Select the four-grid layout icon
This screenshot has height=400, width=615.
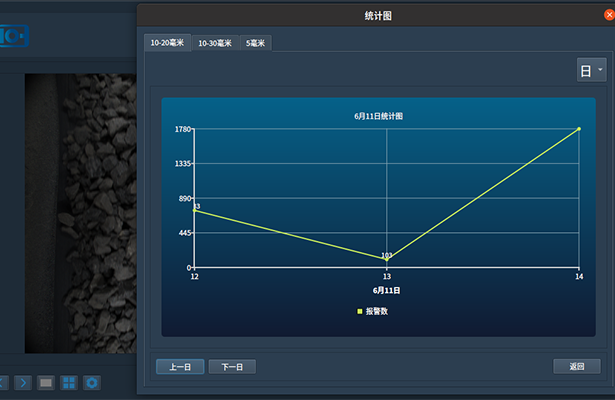coord(69,382)
